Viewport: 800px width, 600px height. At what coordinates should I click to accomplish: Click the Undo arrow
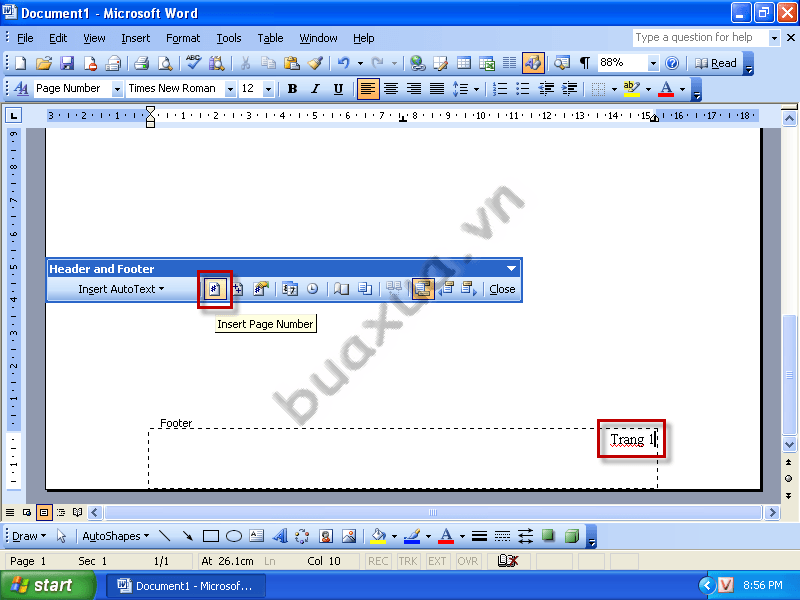coord(343,63)
